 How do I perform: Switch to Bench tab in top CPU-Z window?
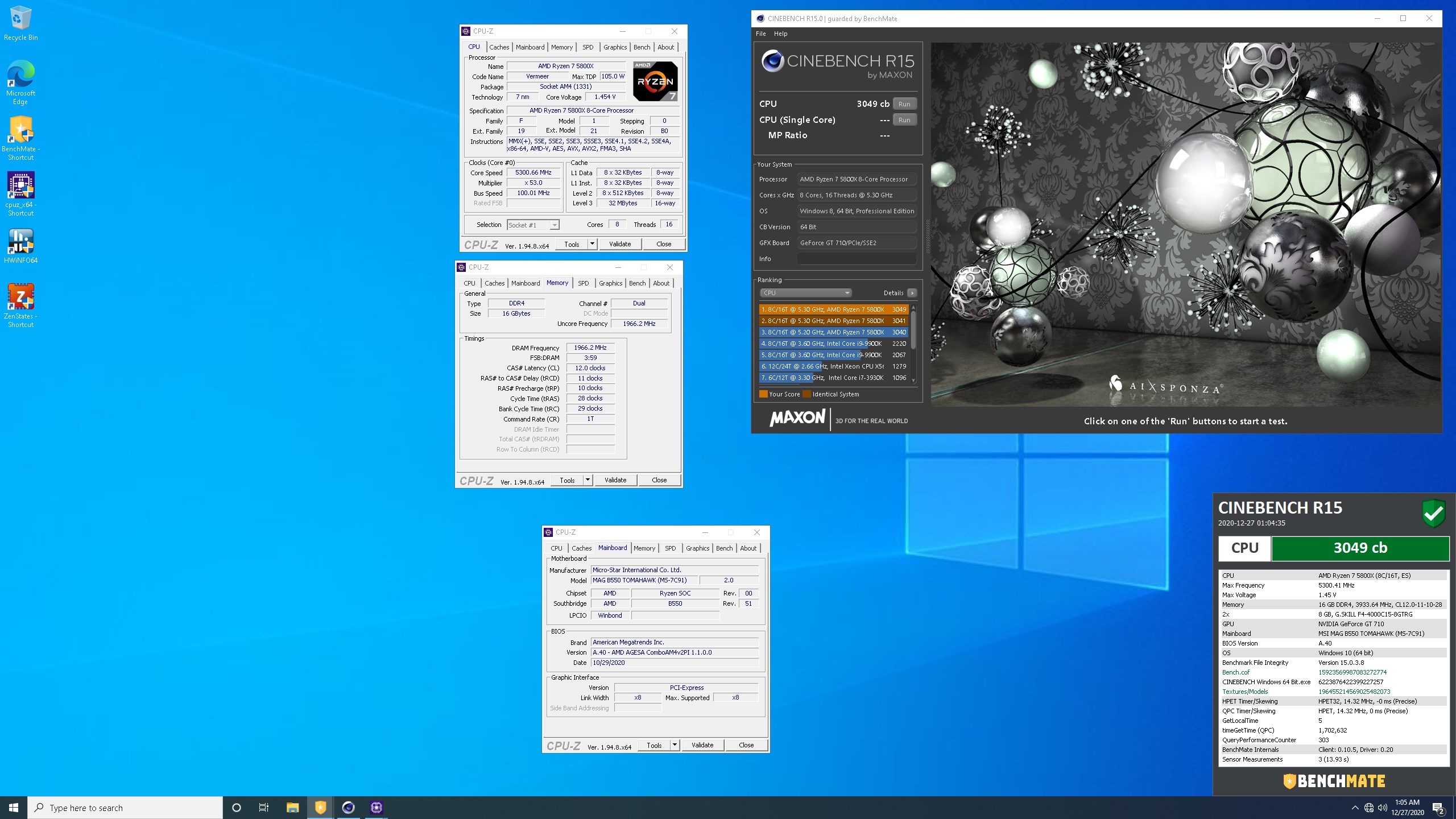pos(642,47)
